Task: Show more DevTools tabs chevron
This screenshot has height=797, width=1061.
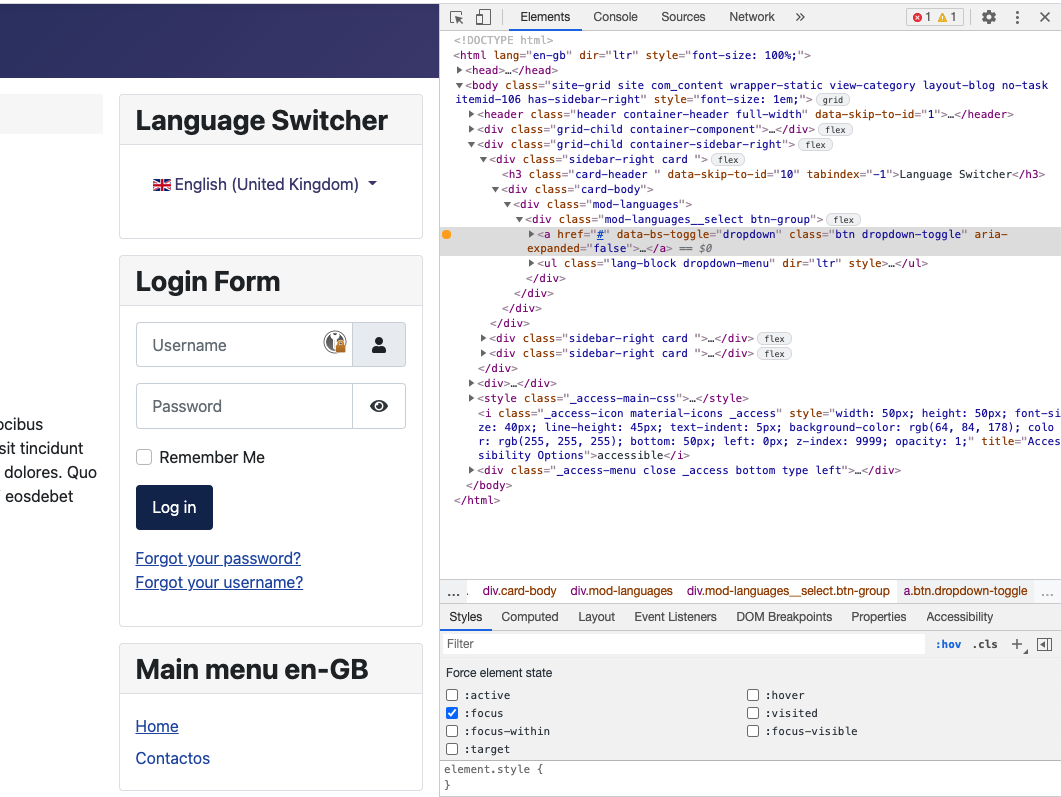Action: click(800, 17)
